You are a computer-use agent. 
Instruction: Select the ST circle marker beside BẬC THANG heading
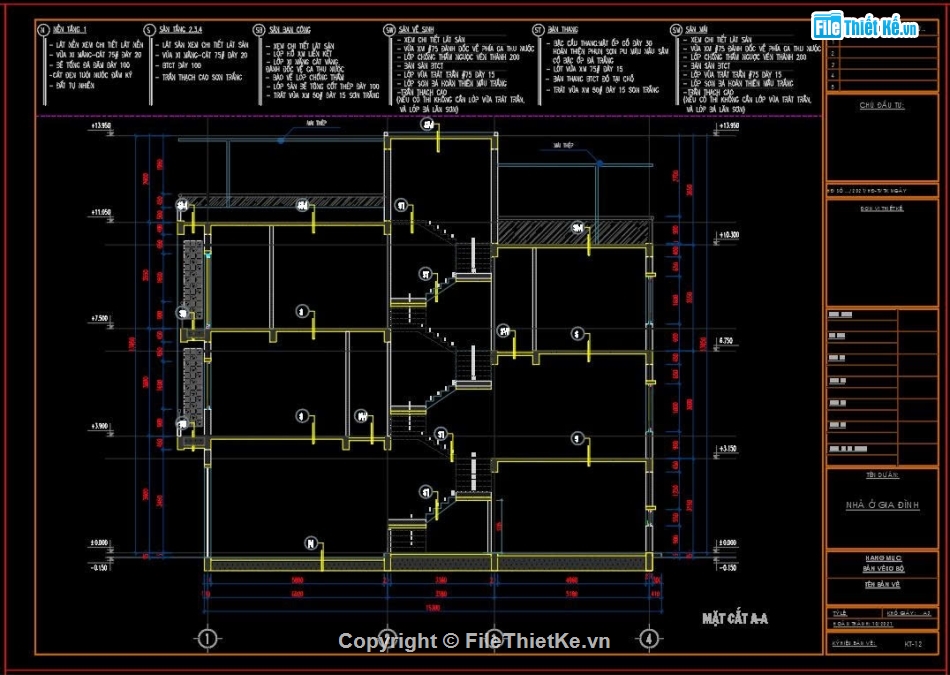coord(538,31)
